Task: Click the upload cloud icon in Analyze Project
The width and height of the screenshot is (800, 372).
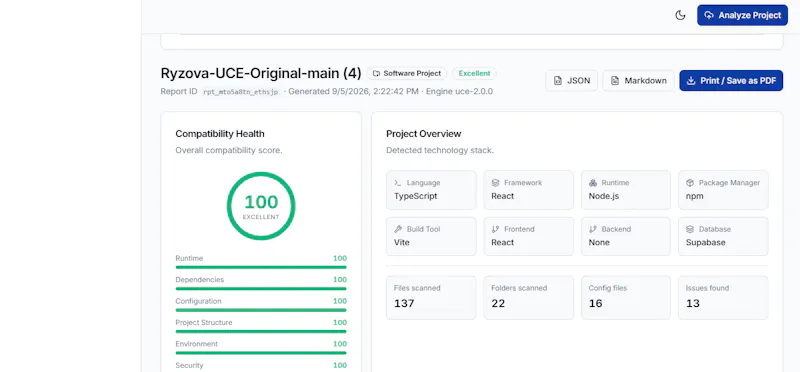Action: click(709, 15)
